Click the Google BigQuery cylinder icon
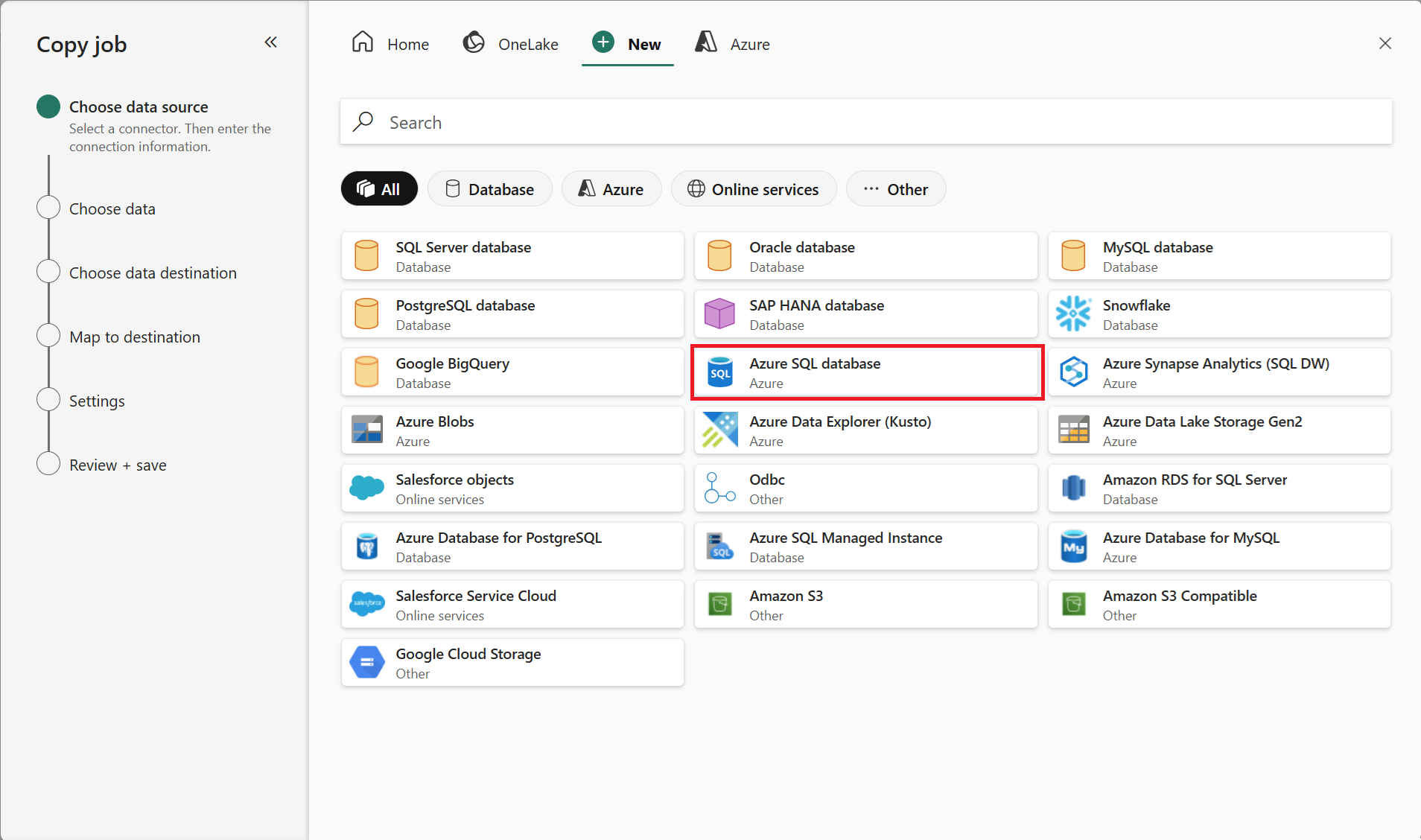Screen dimensions: 1421x840 point(366,372)
